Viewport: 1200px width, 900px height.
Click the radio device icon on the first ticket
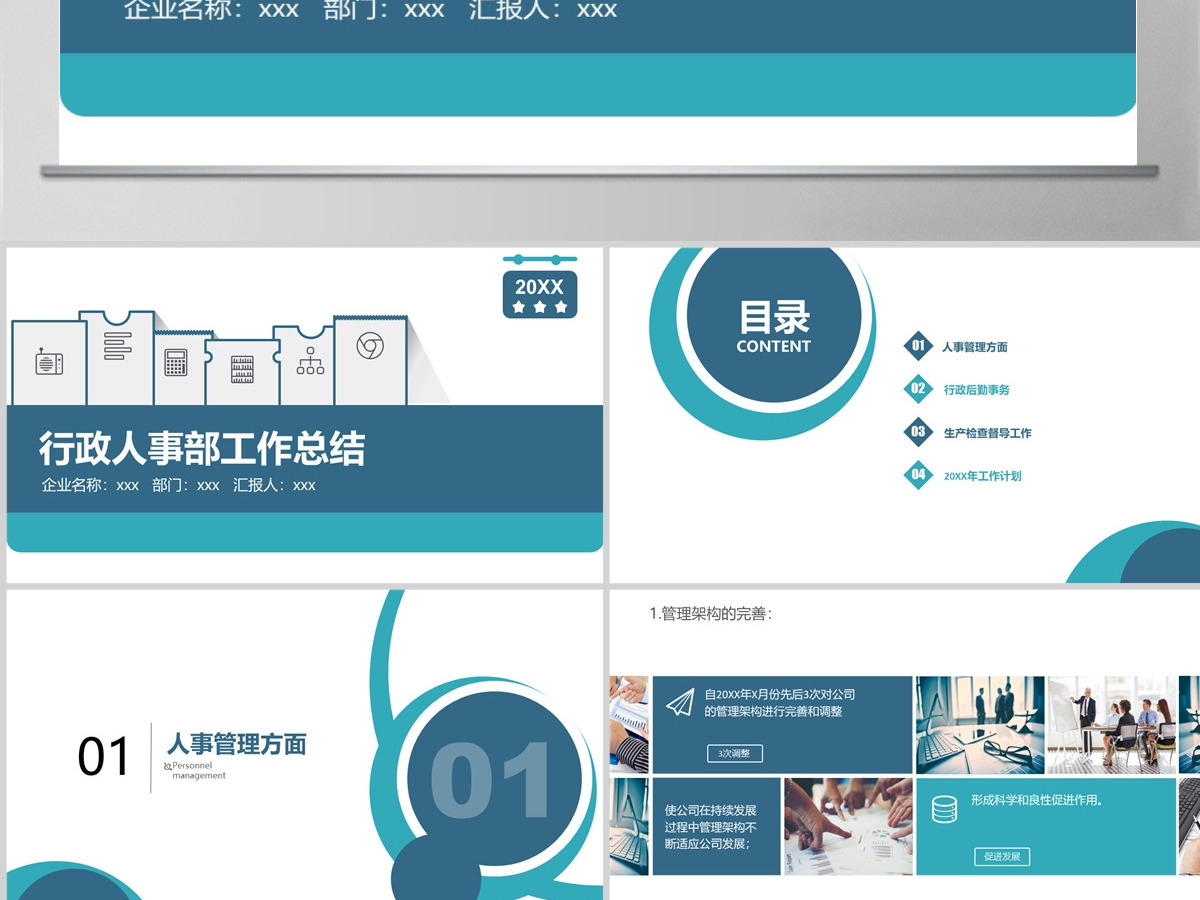pos(49,362)
